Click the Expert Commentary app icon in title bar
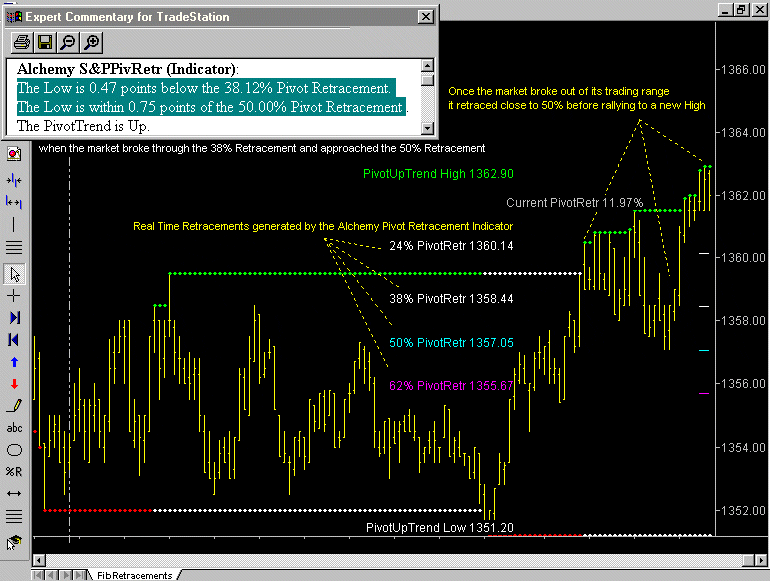 coord(14,17)
